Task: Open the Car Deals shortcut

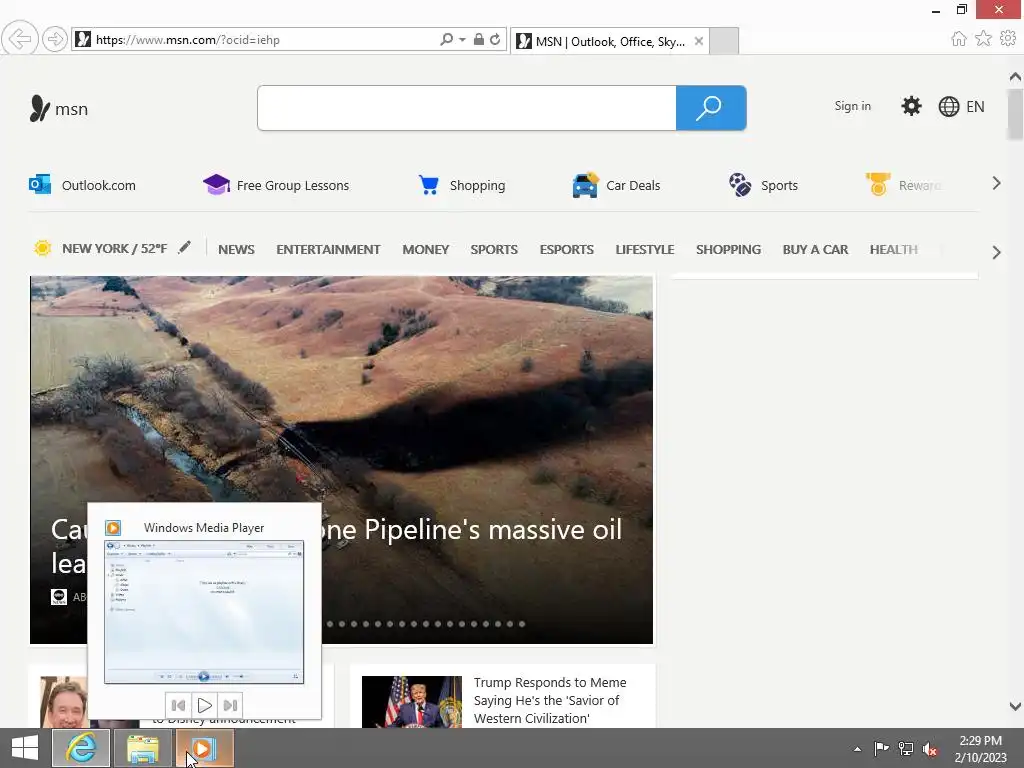Action: [x=616, y=185]
